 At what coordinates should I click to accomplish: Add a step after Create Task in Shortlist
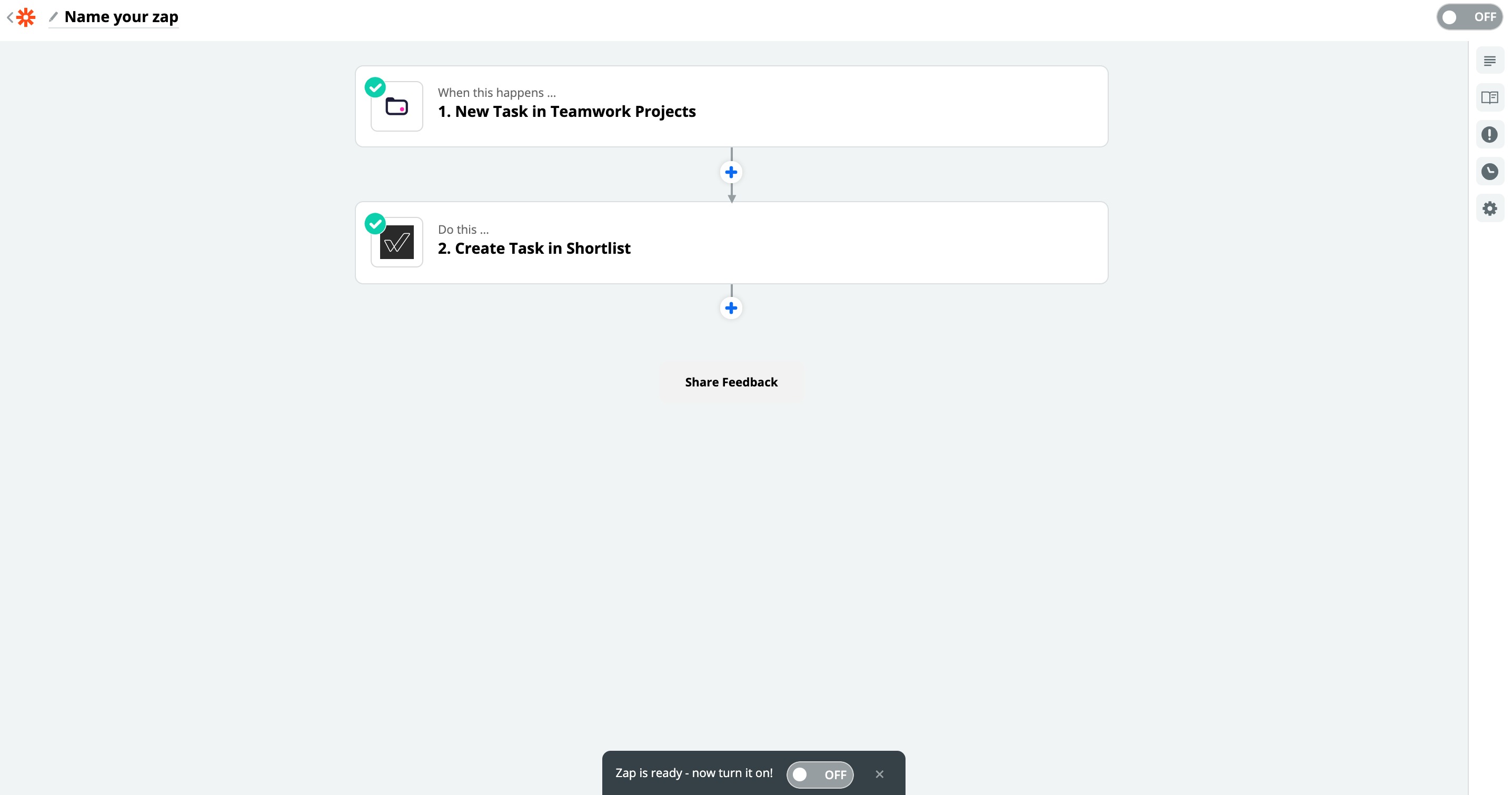[x=731, y=307]
